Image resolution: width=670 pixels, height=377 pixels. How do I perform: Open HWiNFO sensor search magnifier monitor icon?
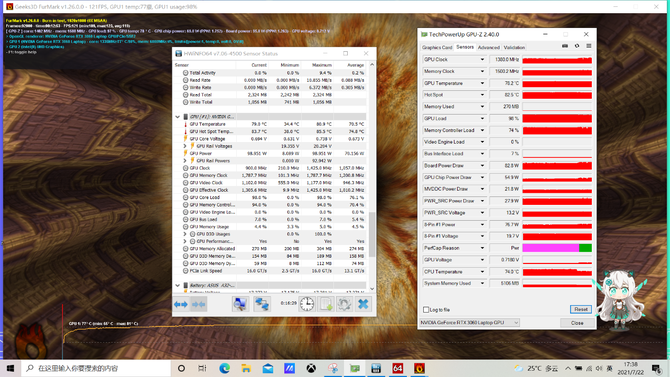(240, 304)
